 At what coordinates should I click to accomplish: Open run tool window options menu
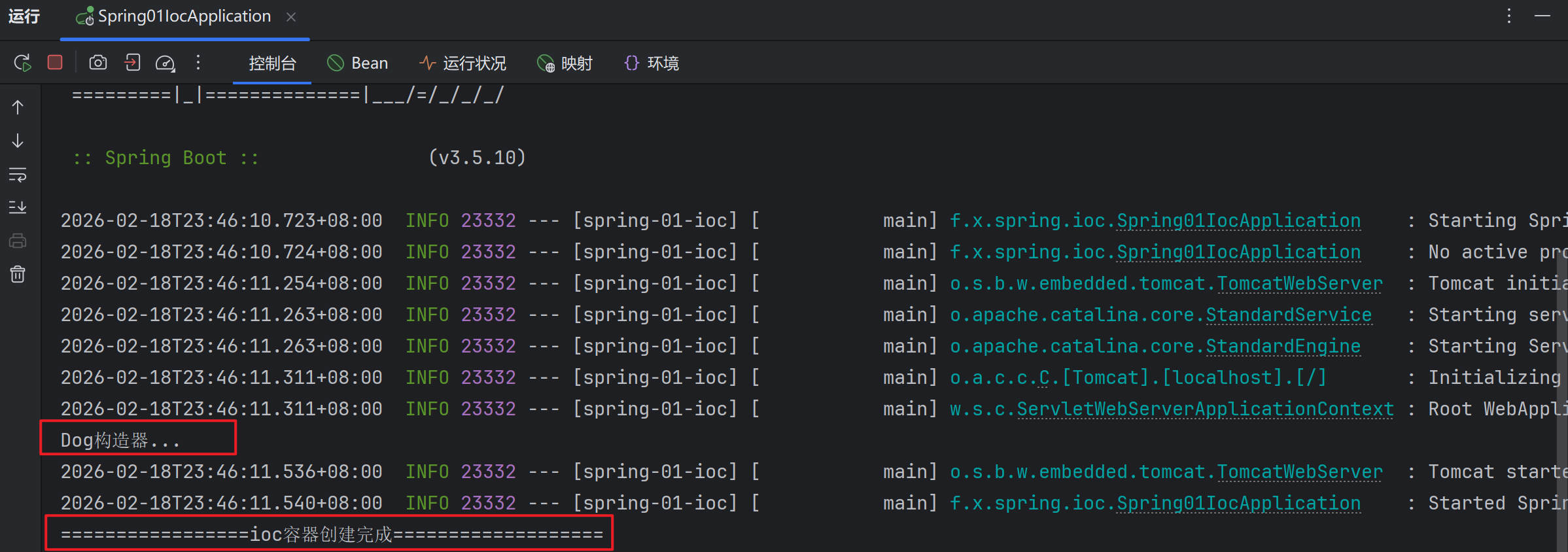[1509, 16]
